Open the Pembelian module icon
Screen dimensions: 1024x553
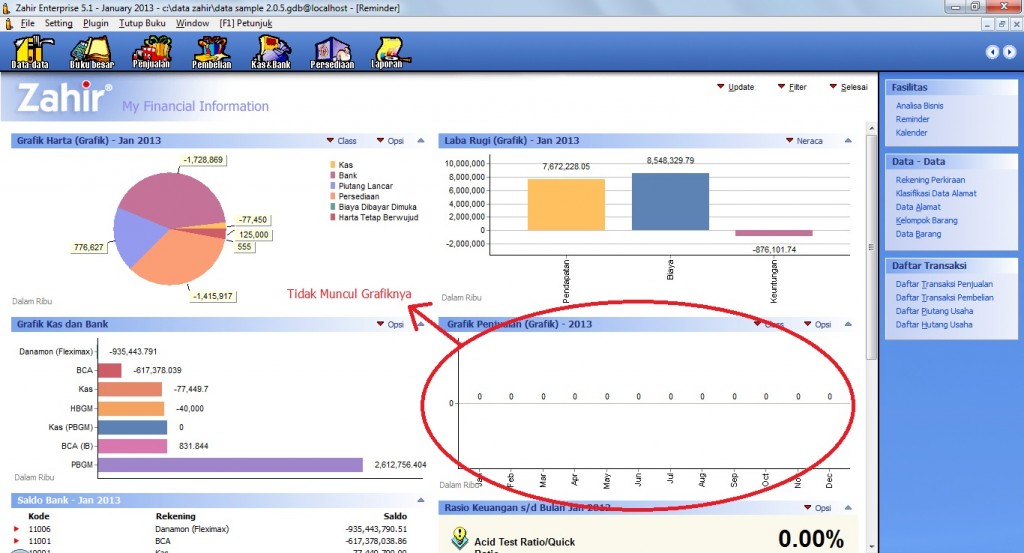(211, 51)
